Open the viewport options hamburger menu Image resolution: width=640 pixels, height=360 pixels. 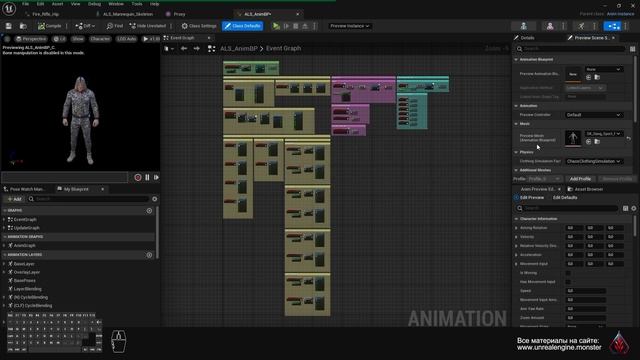point(7,39)
